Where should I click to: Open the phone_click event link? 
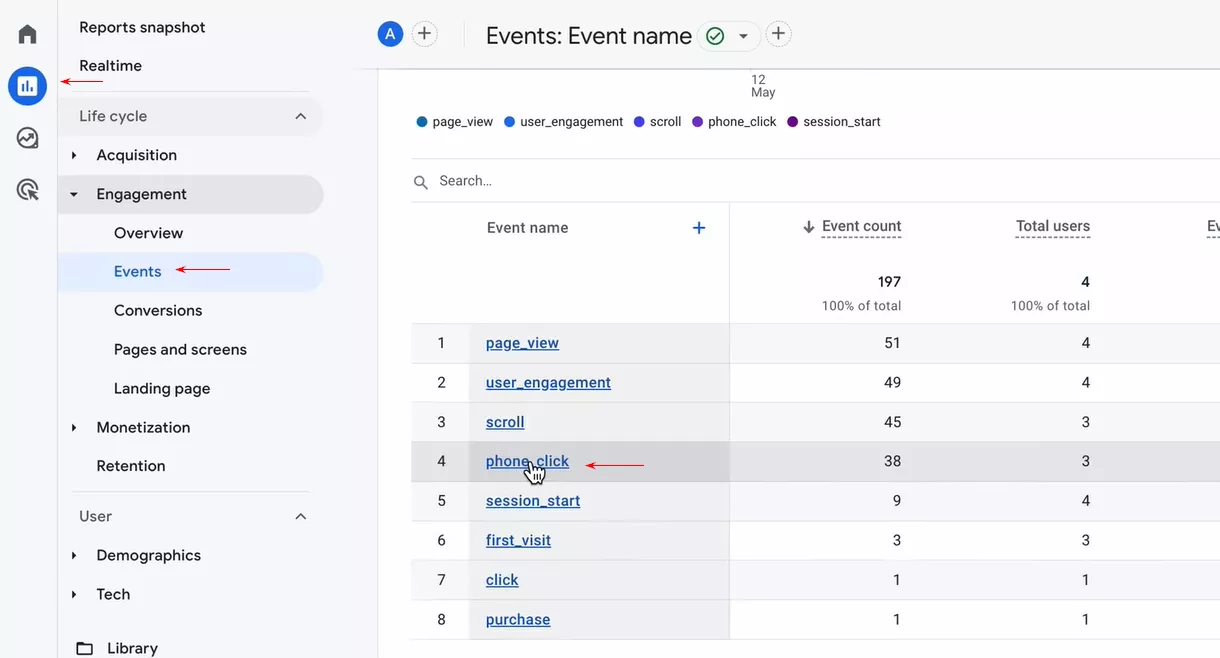(527, 461)
